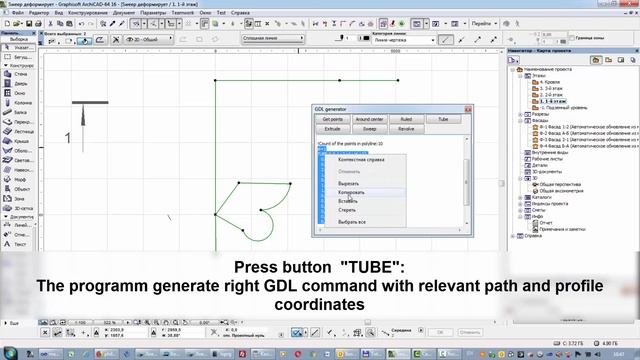Click the Ruled button in GDL generator
The image size is (640, 360).
pyautogui.click(x=406, y=119)
